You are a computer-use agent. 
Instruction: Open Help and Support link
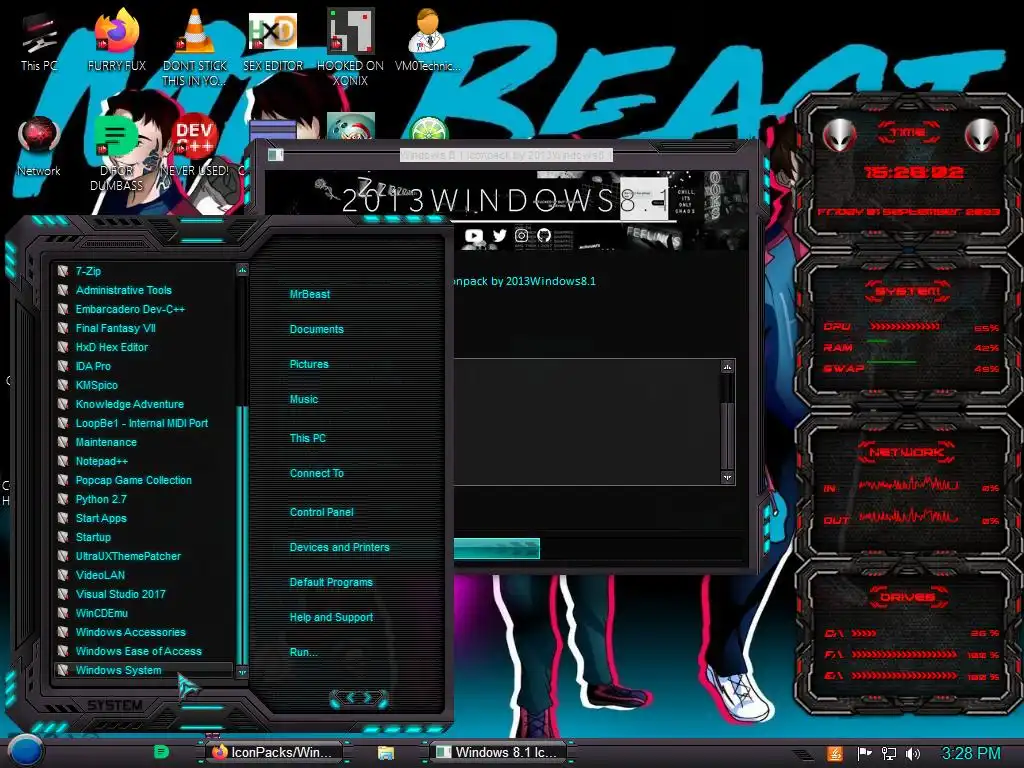point(331,617)
